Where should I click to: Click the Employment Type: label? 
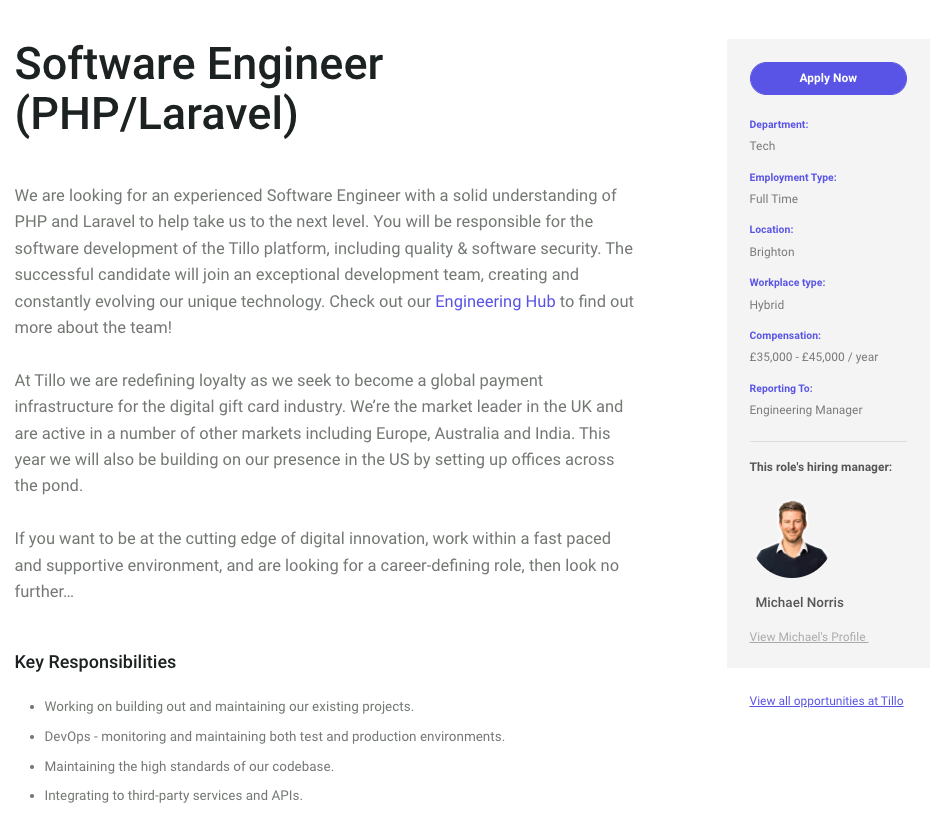pyautogui.click(x=792, y=178)
